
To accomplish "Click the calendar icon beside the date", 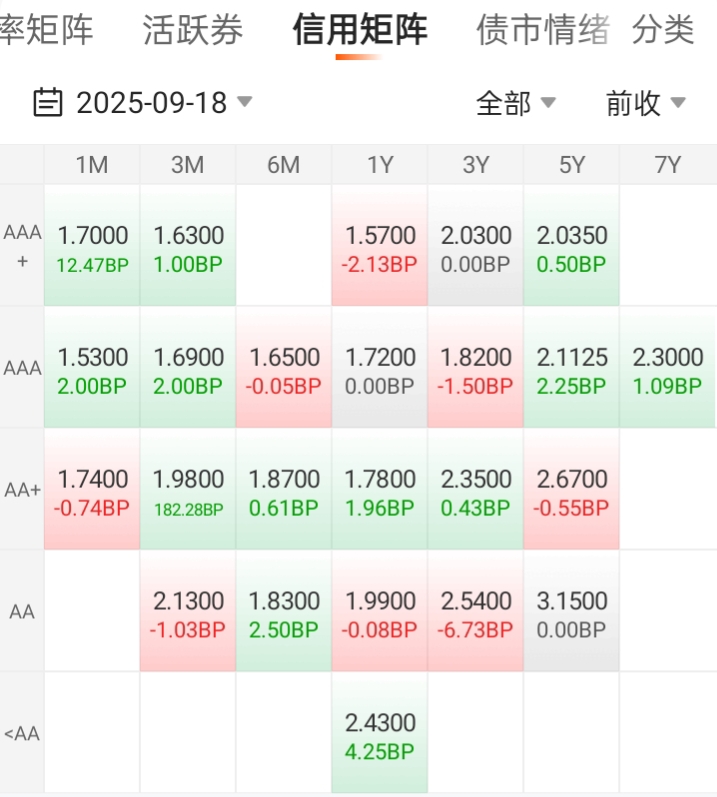I will click(x=48, y=102).
